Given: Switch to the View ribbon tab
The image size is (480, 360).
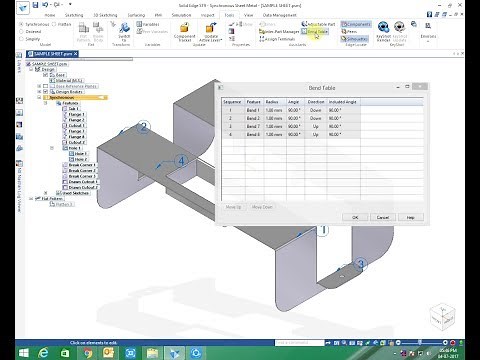Looking at the screenshot, I should [248, 15].
